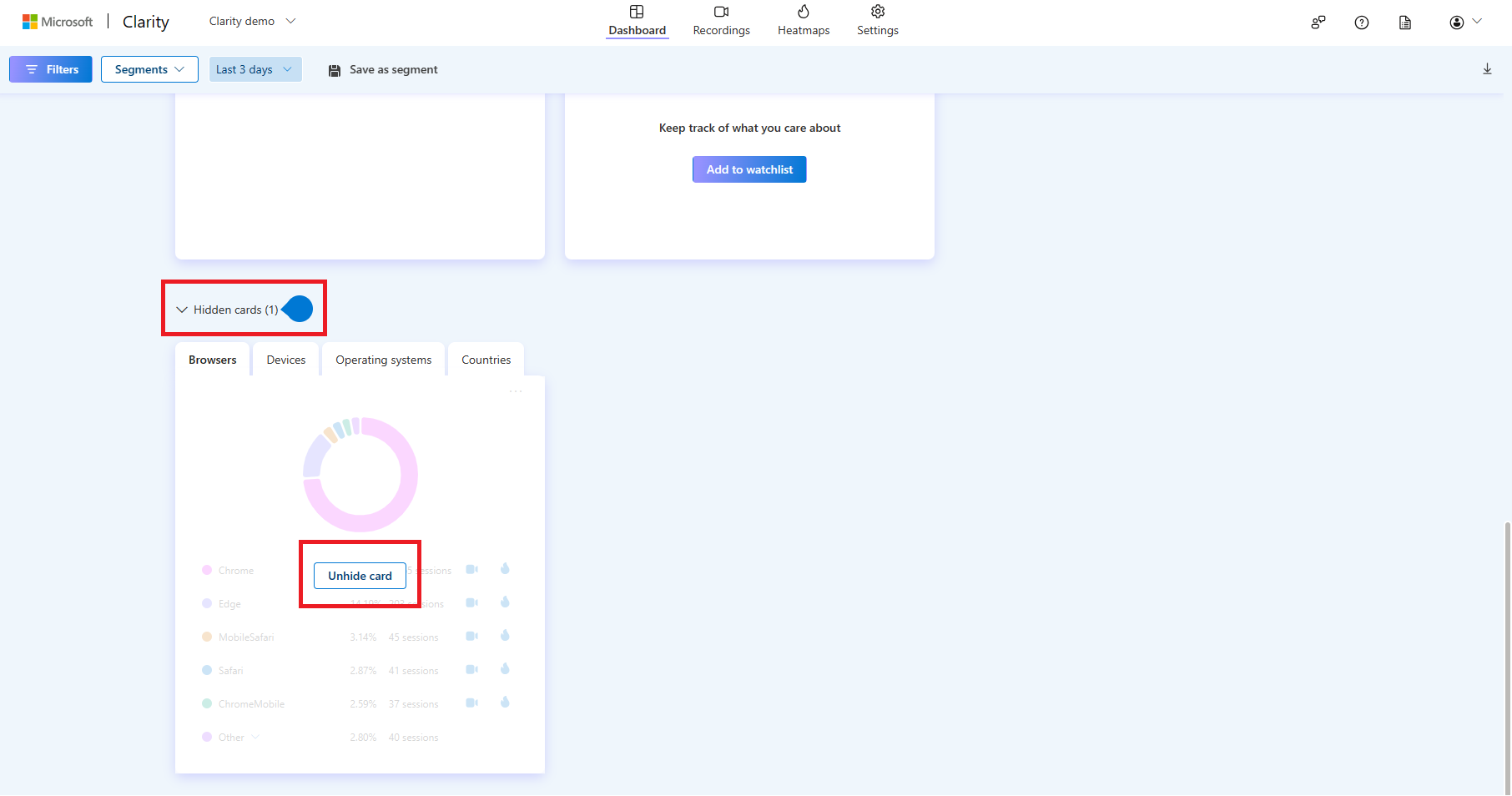Image resolution: width=1512 pixels, height=796 pixels.
Task: Click 'Keep track of what you care about' text
Action: coord(749,128)
